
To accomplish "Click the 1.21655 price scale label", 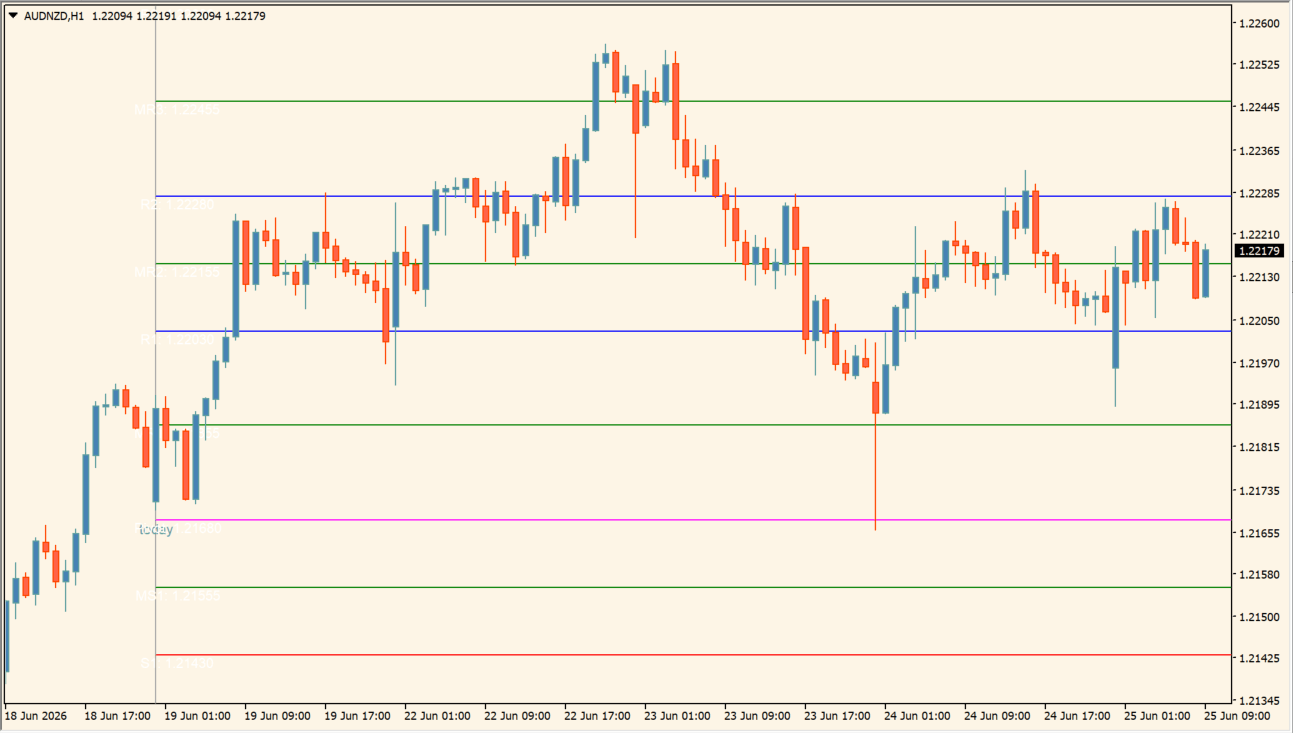I will (1258, 533).
